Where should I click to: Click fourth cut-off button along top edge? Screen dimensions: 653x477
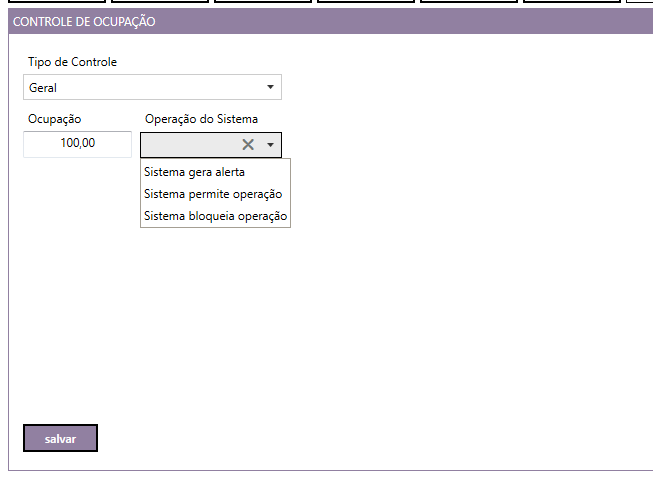[366, 2]
